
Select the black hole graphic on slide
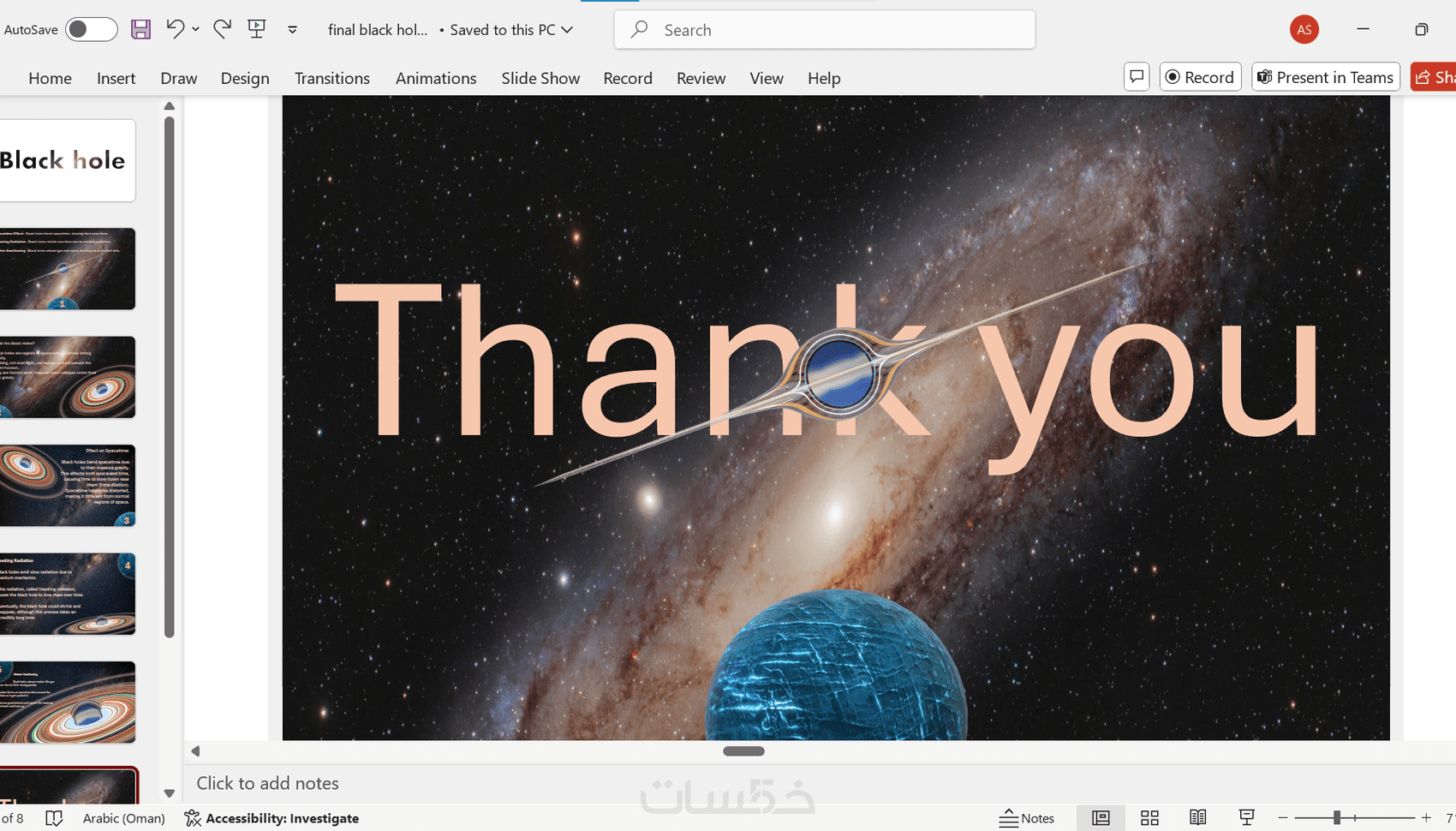838,374
